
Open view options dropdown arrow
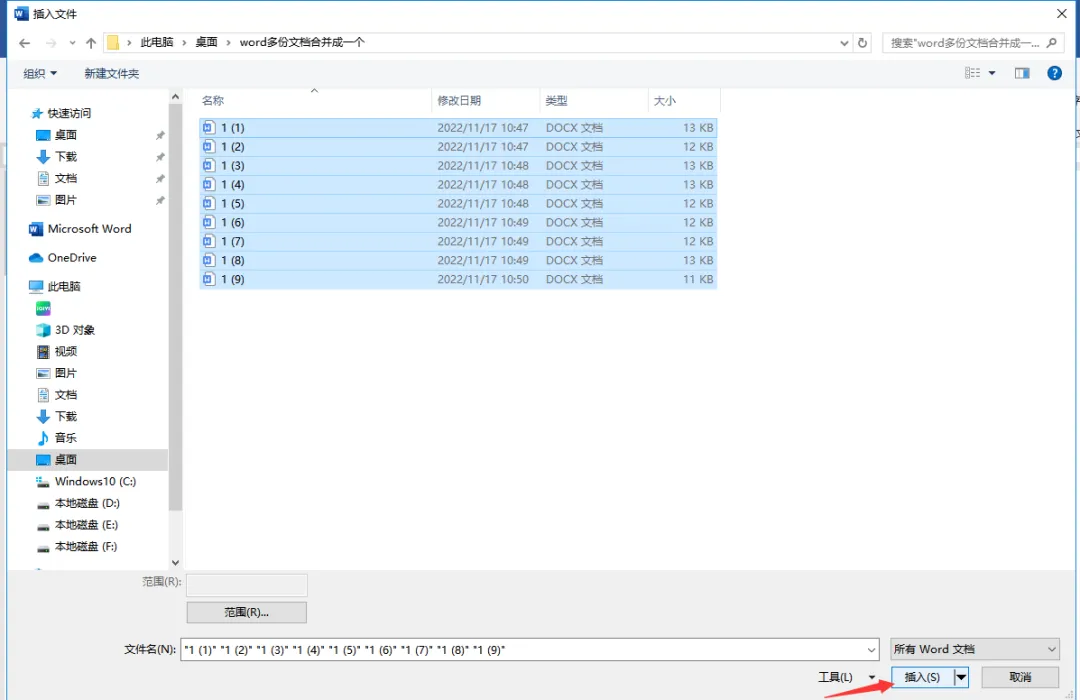992,73
